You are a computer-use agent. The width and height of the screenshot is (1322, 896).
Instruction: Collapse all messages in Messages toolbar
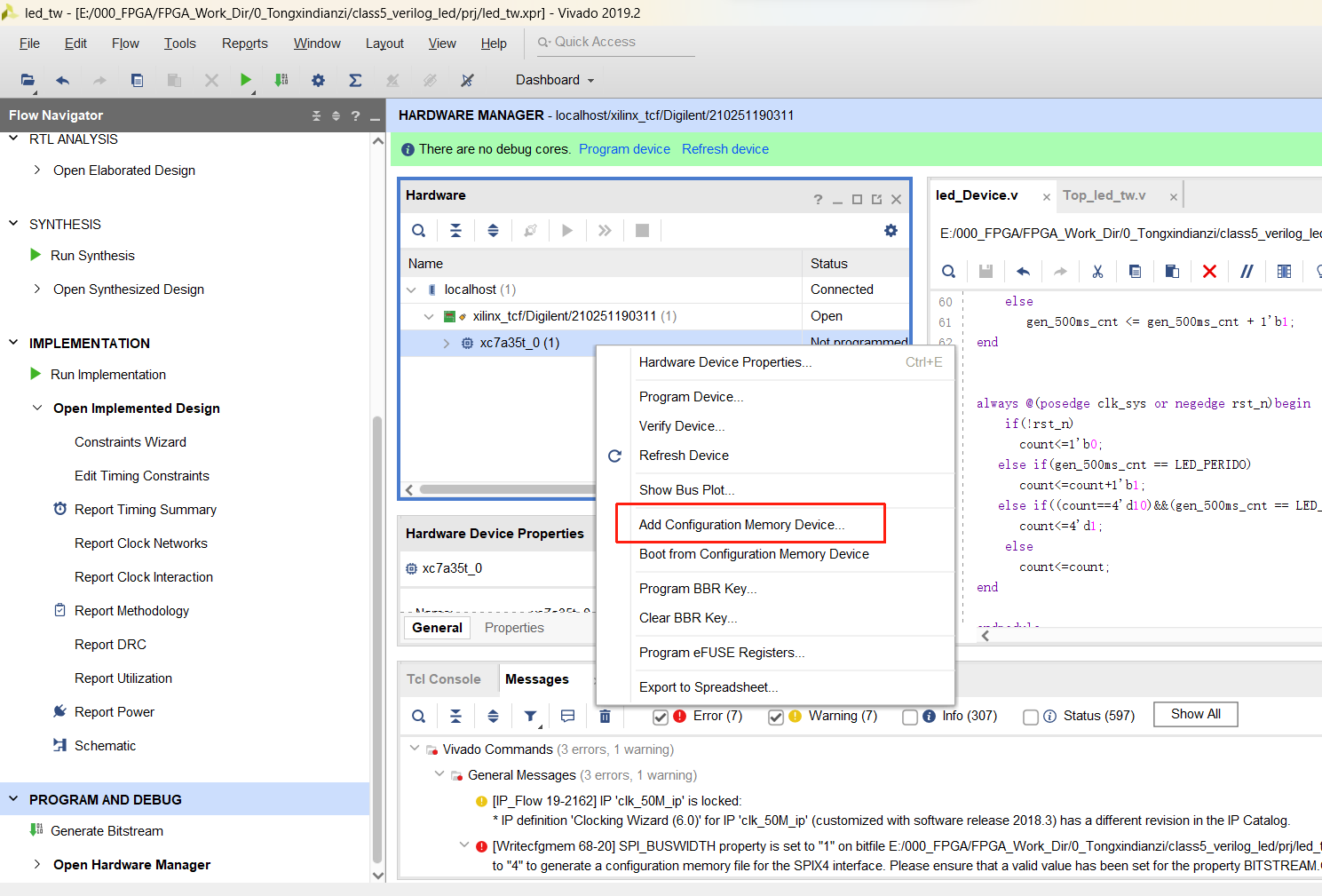point(455,716)
